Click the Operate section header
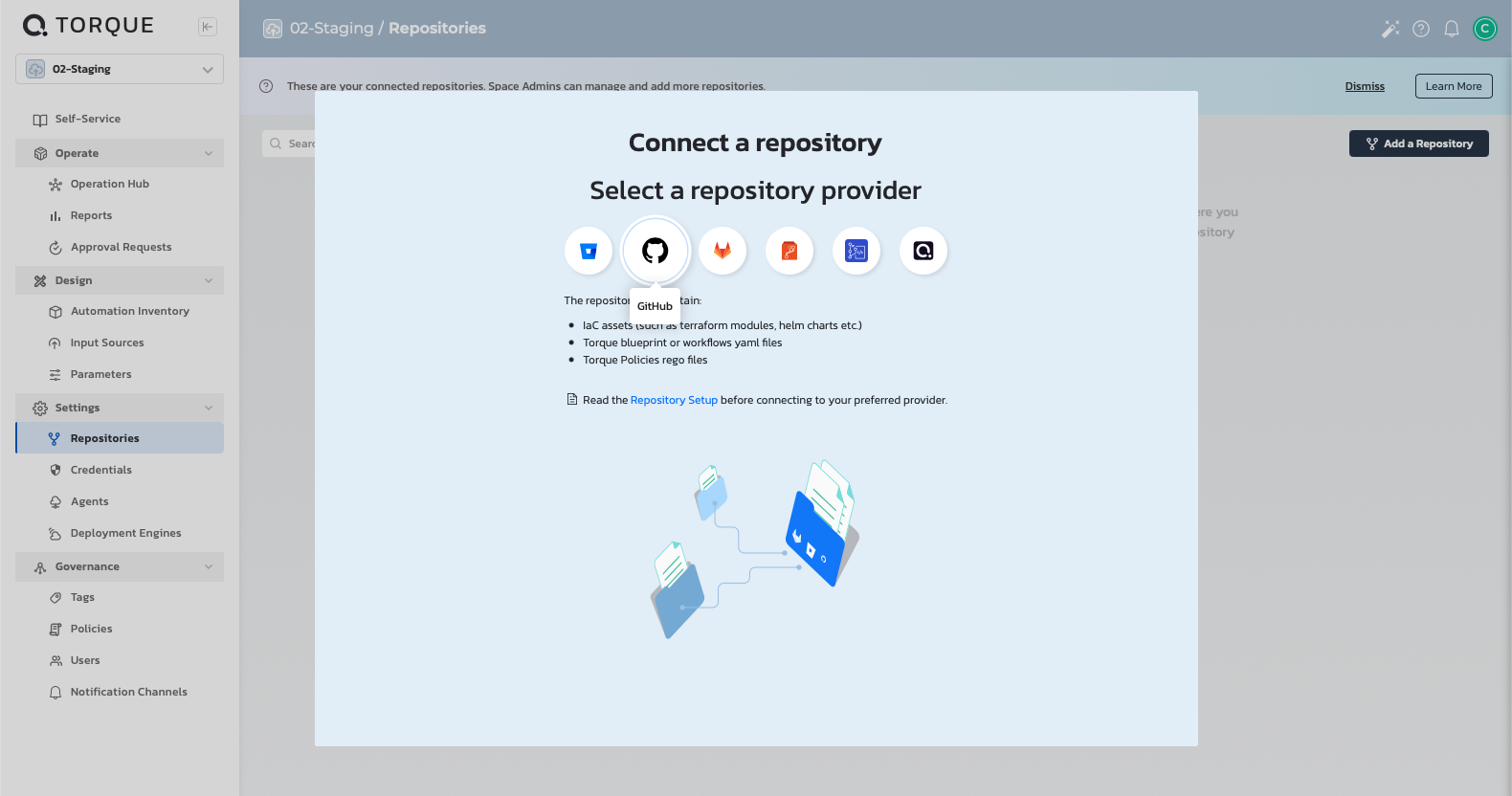The image size is (1512, 796). coord(120,153)
